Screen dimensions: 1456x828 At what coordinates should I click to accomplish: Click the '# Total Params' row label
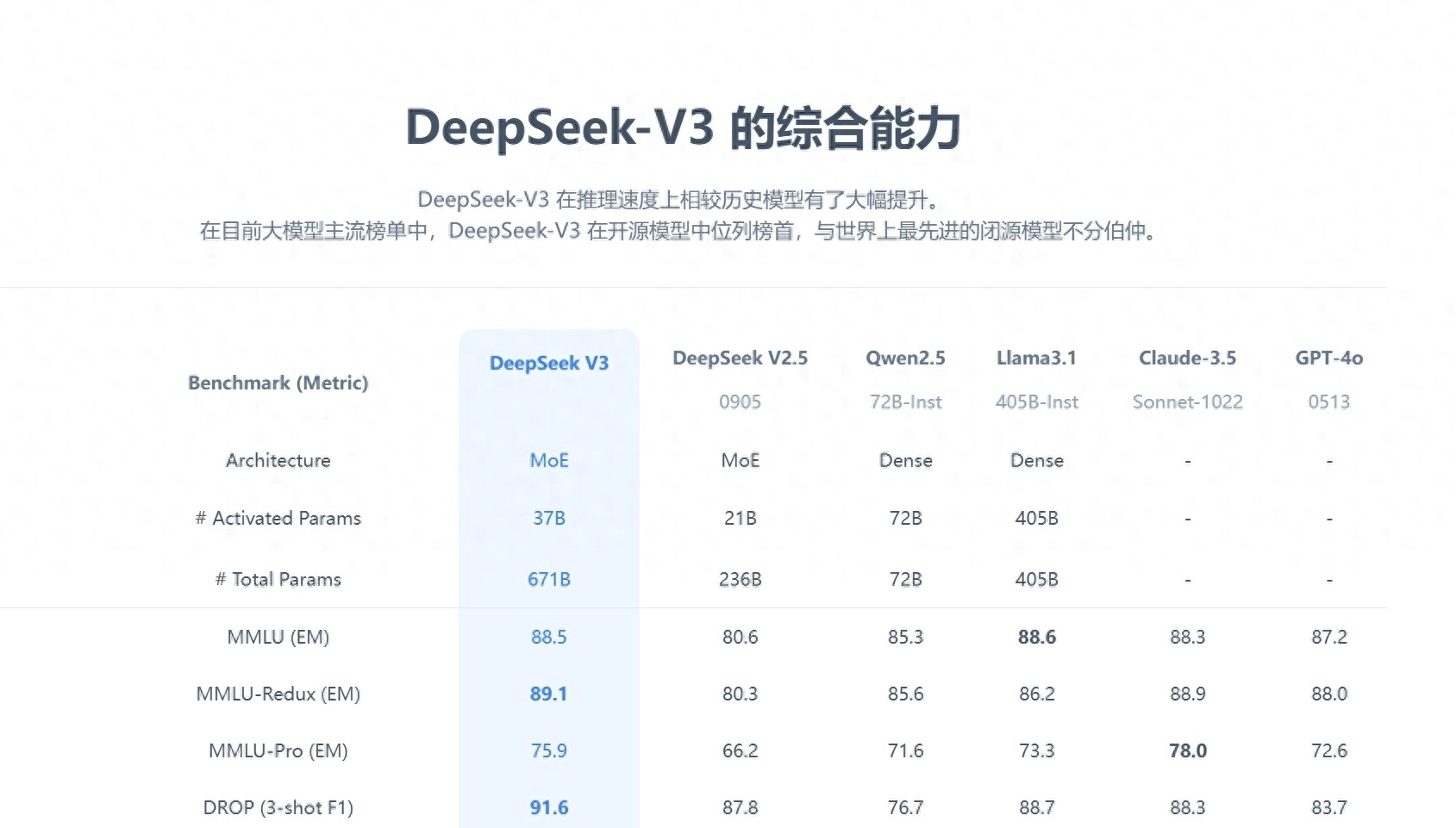[x=278, y=579]
